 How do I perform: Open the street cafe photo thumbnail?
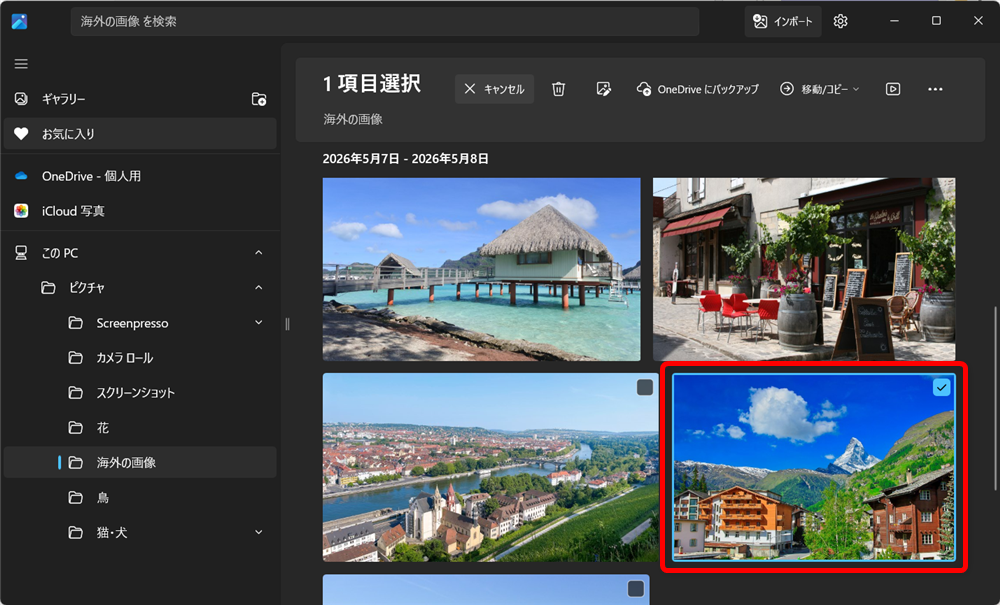point(804,269)
